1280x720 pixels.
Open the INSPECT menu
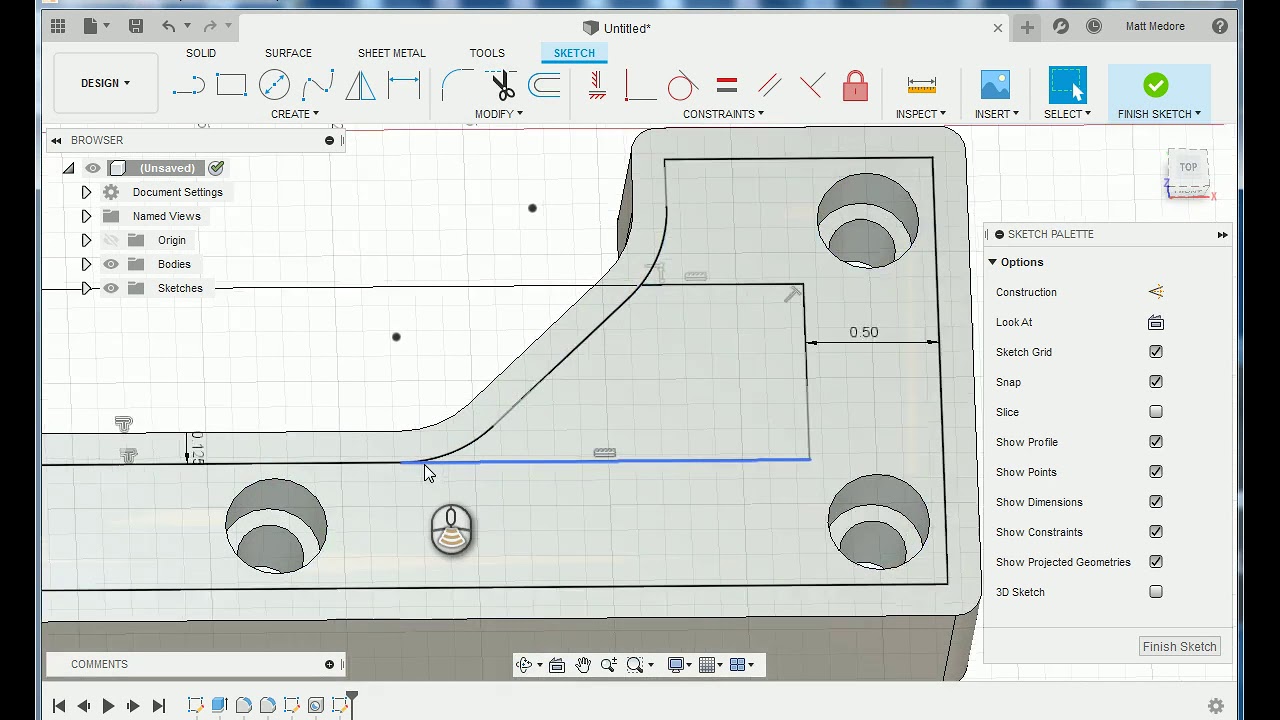[x=921, y=114]
